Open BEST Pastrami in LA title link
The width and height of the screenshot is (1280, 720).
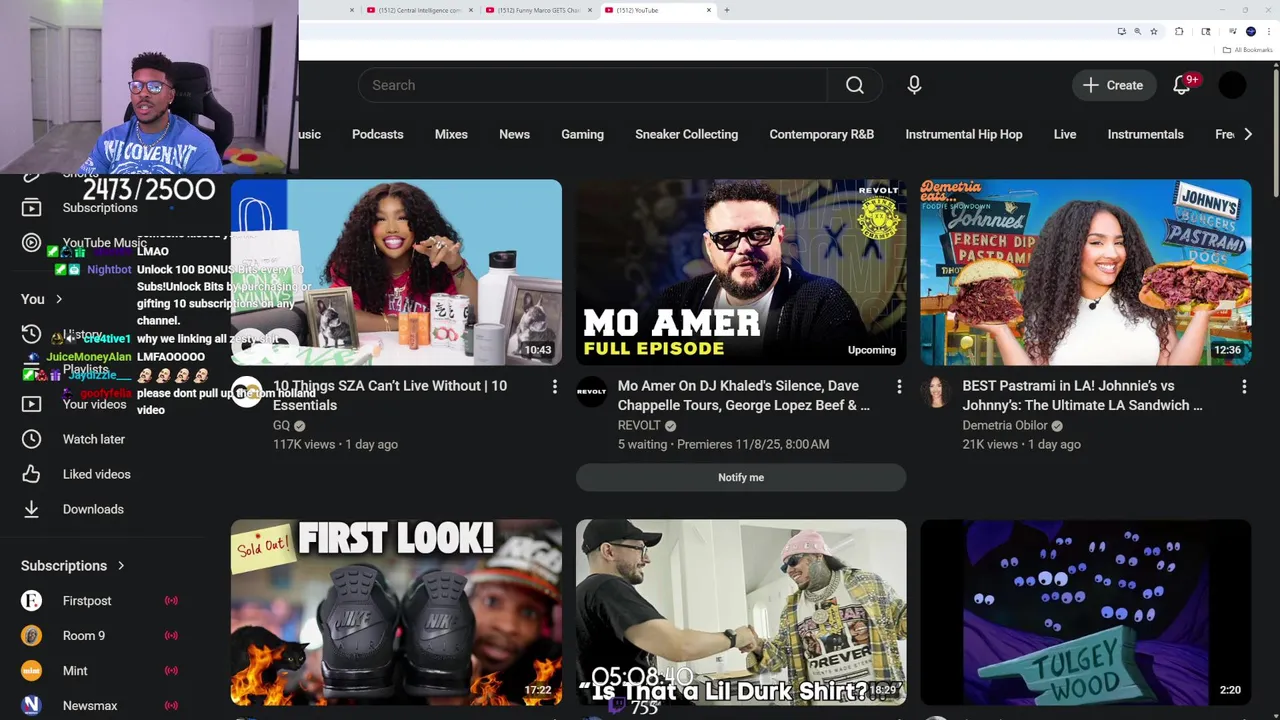tap(1082, 395)
